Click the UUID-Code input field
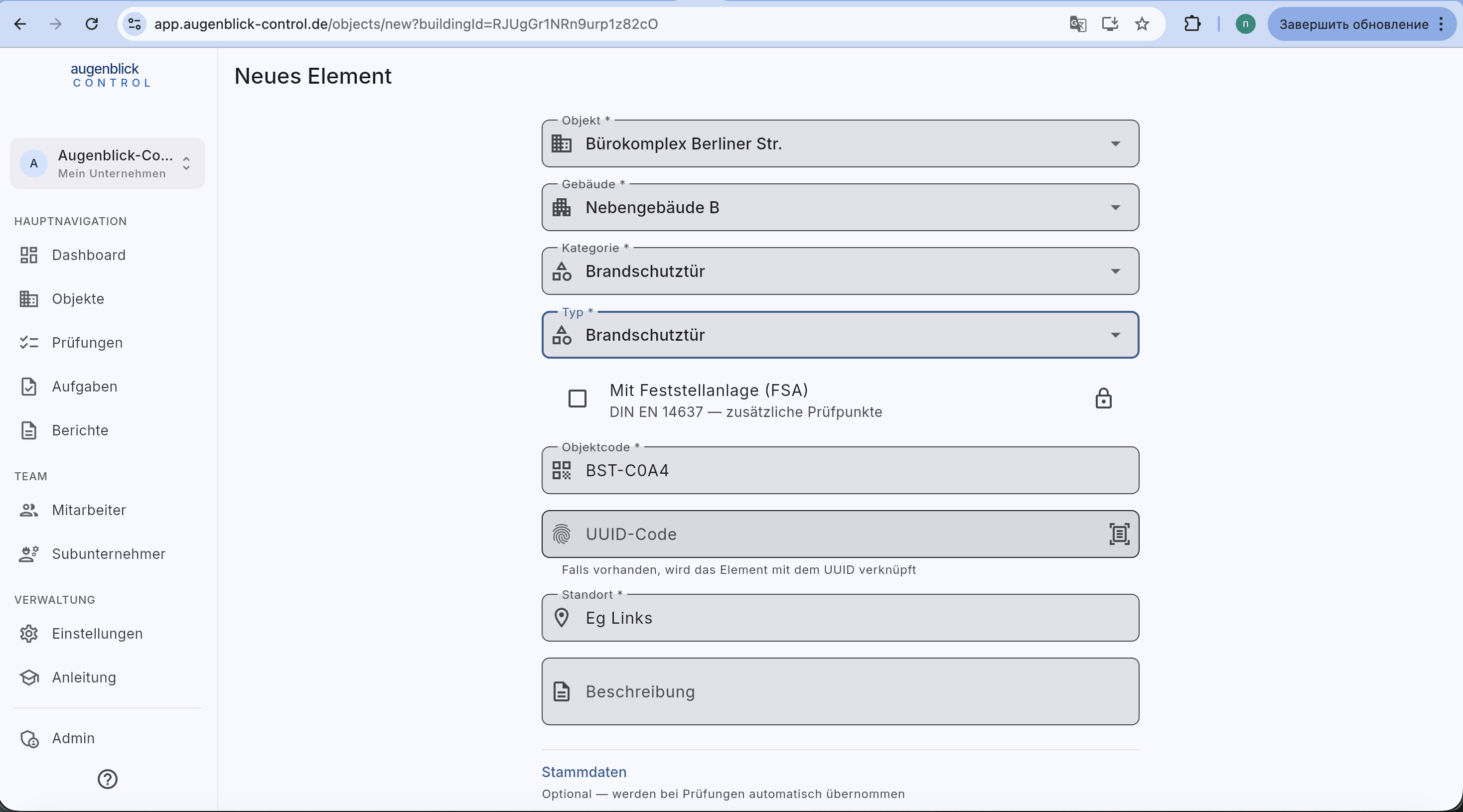 coord(840,534)
